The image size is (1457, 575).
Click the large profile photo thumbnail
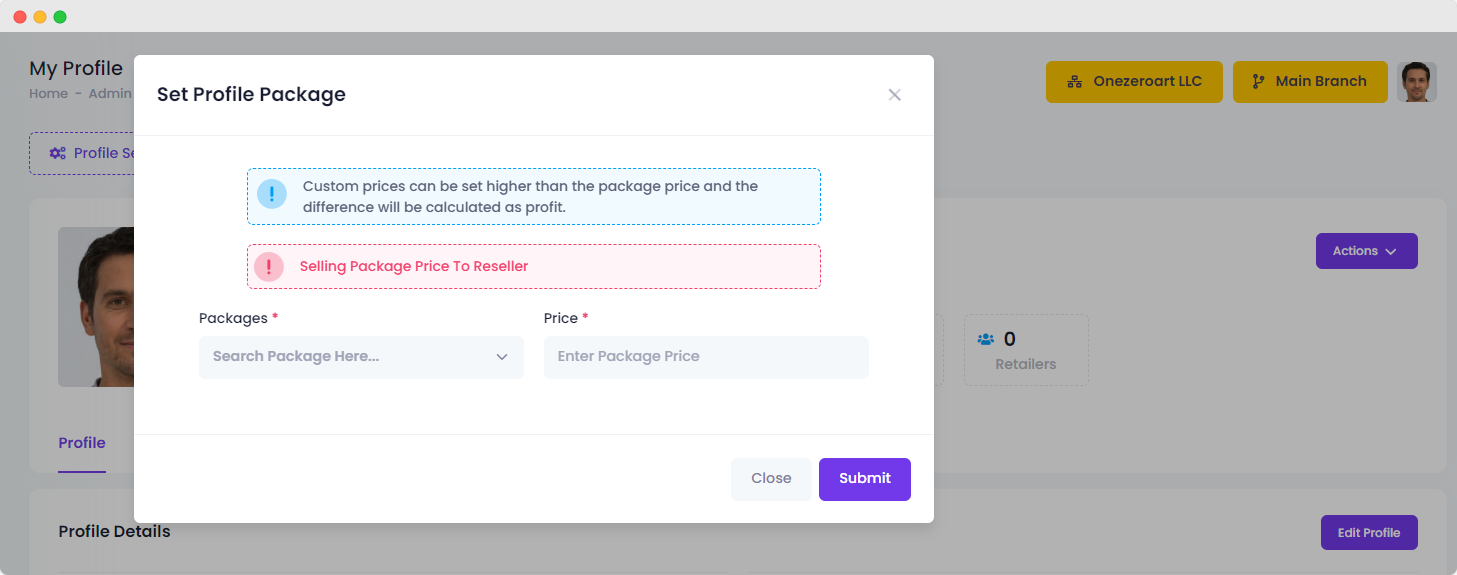[x=96, y=307]
